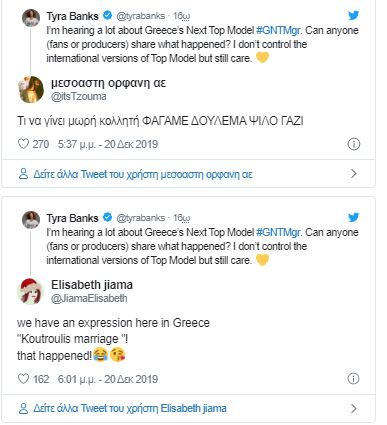The width and height of the screenshot is (387, 425).
Task: Open Tyra Banks avatar in second tweet
Action: coord(31,220)
